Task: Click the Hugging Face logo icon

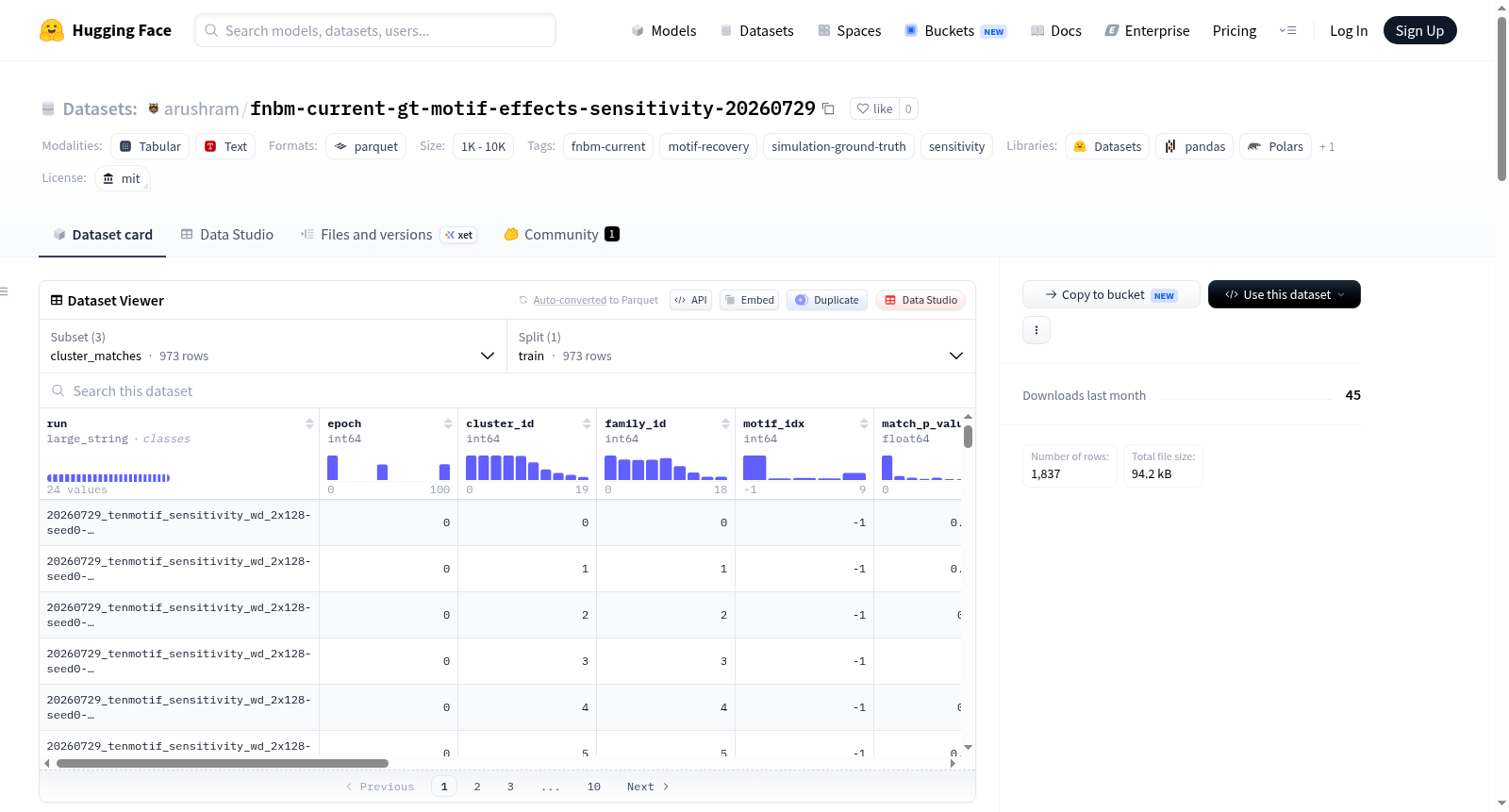Action: pyautogui.click(x=52, y=30)
